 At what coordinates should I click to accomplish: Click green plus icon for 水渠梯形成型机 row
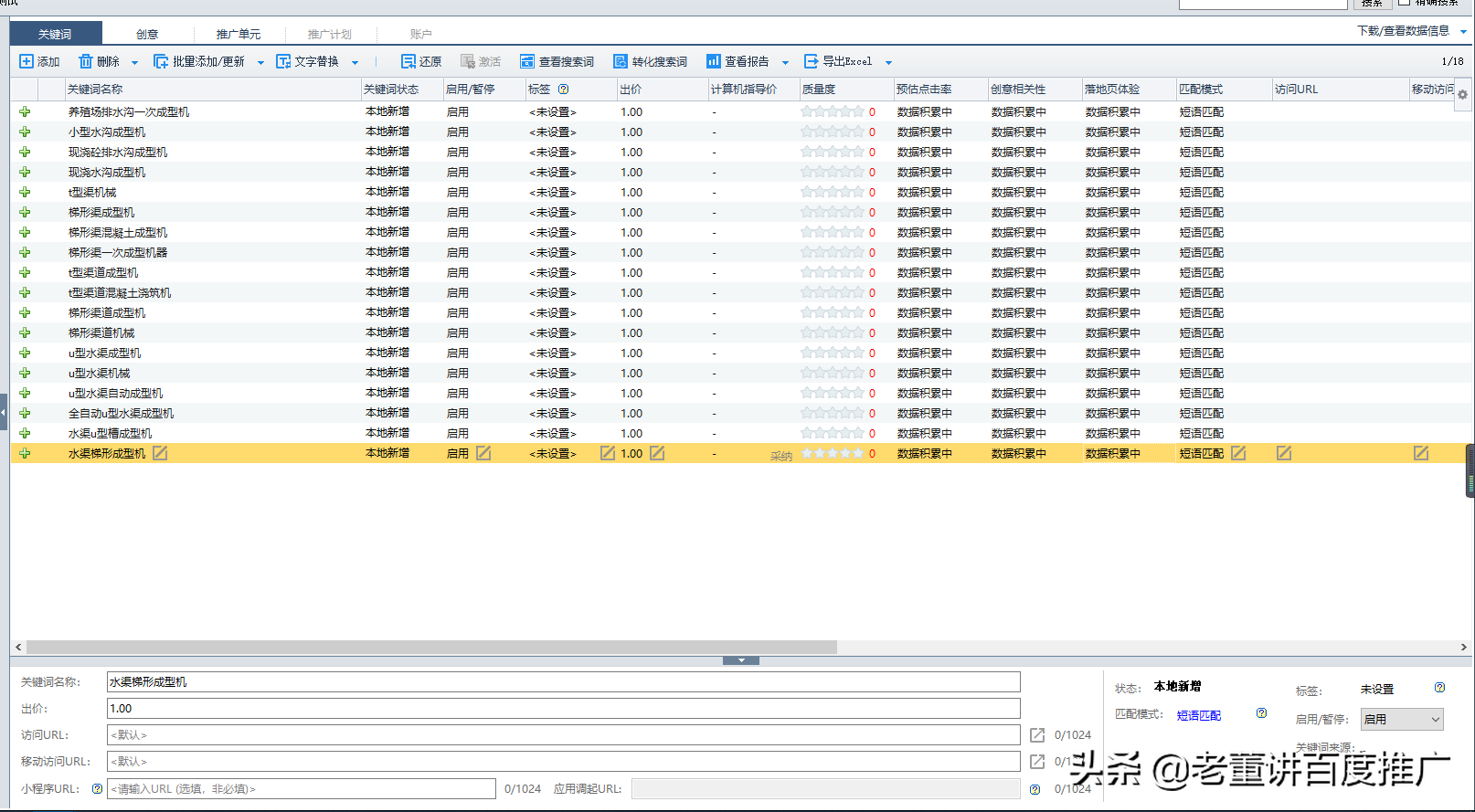click(x=25, y=453)
